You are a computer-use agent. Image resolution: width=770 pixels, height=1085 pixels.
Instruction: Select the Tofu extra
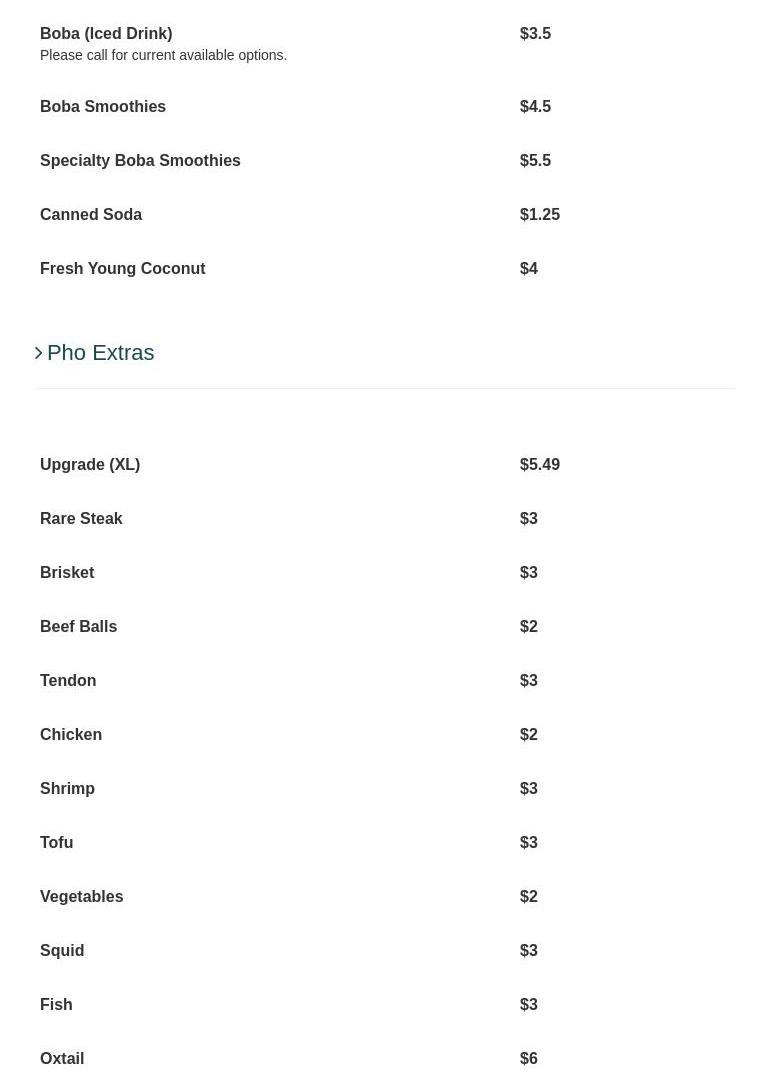click(56, 843)
